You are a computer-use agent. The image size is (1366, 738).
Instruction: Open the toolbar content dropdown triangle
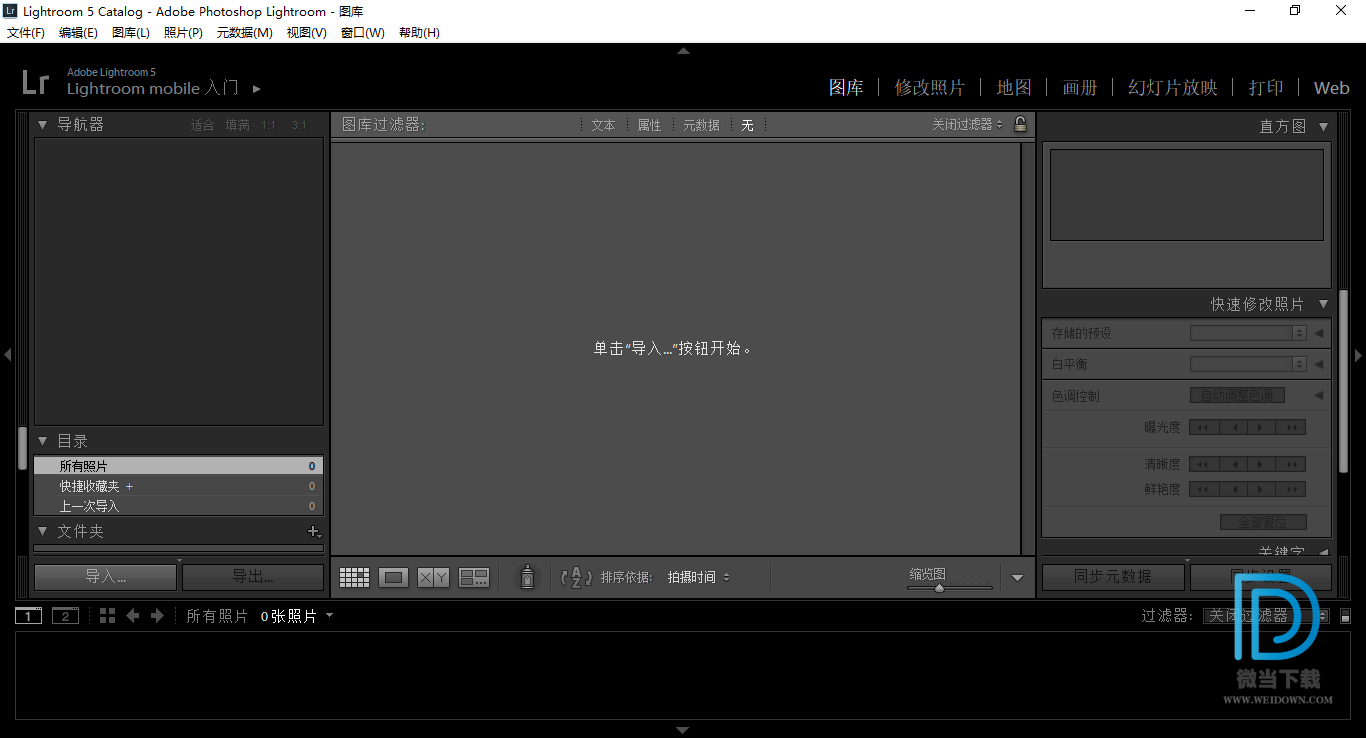1017,577
